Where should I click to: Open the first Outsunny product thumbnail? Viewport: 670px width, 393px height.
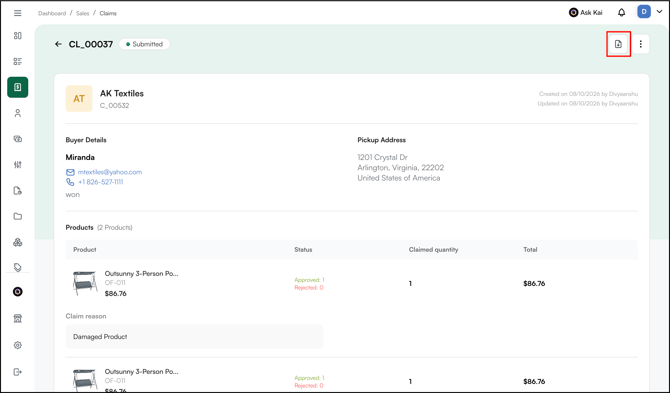click(85, 283)
